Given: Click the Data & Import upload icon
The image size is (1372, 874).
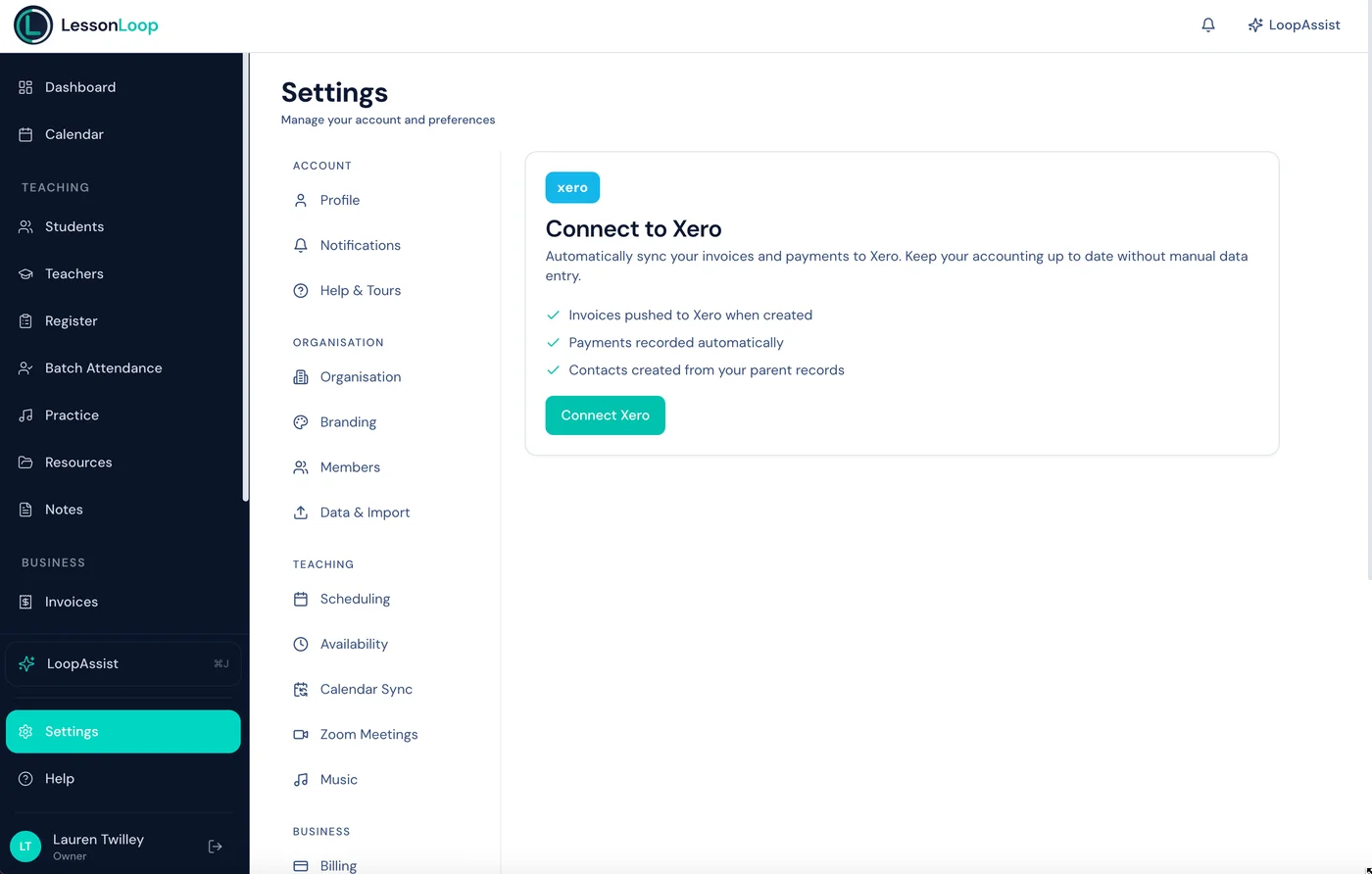Looking at the screenshot, I should 301,512.
